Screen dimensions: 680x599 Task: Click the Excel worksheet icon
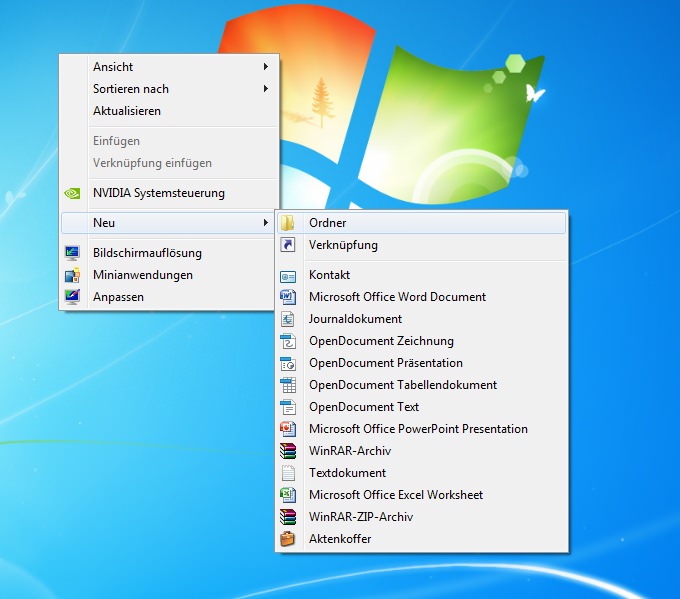point(288,495)
